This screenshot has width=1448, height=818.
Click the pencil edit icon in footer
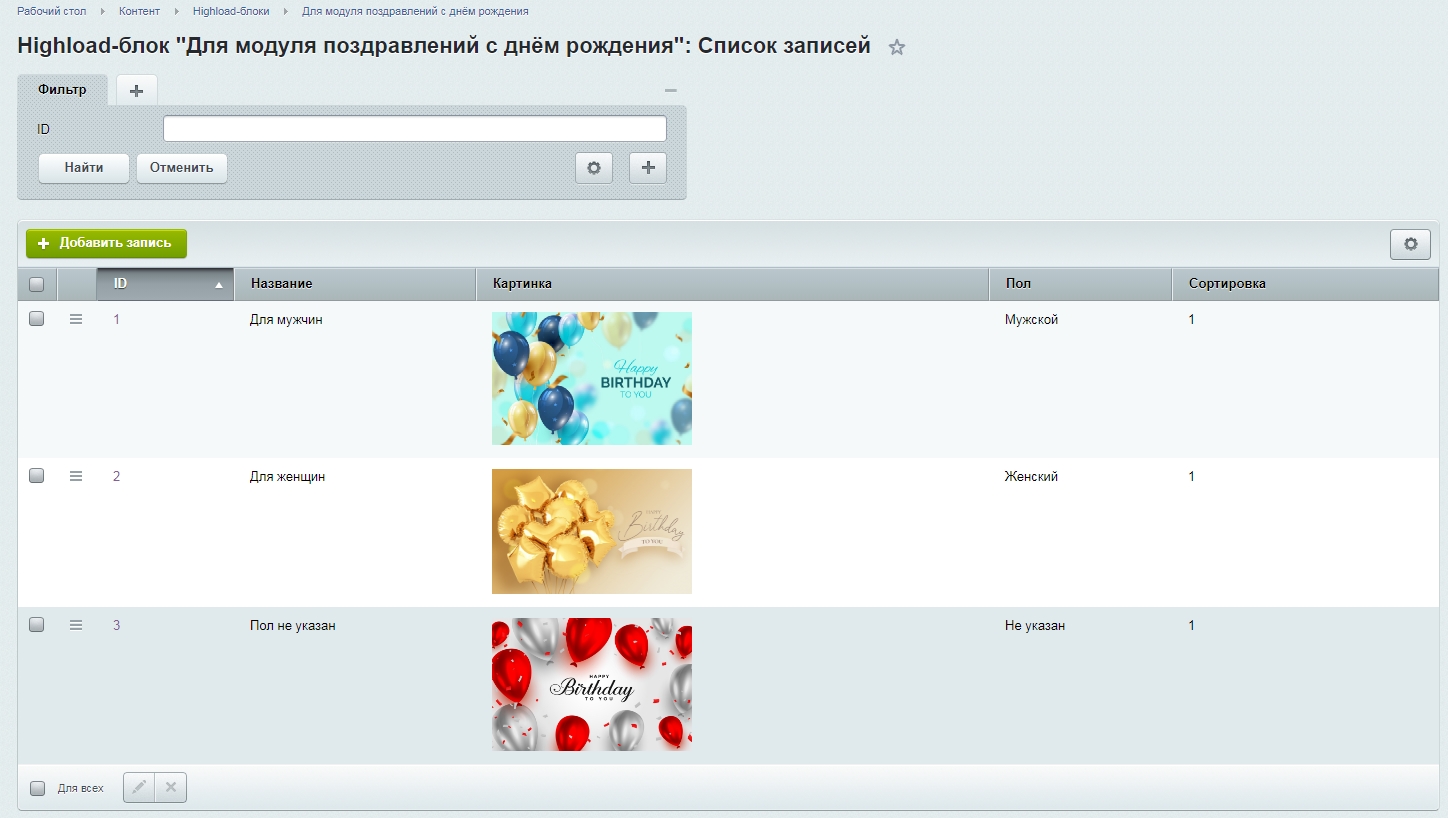[139, 788]
